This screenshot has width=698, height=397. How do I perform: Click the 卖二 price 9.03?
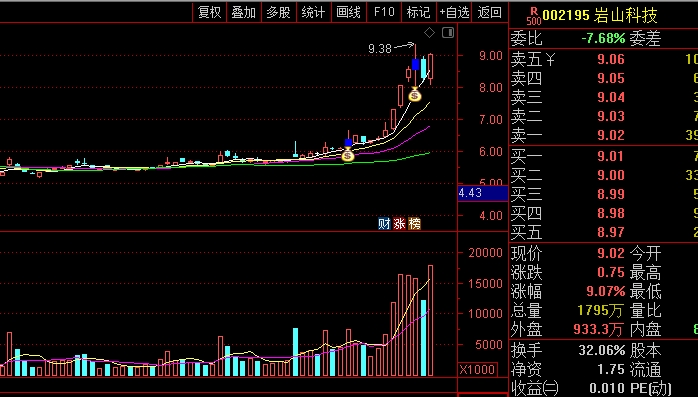point(611,116)
